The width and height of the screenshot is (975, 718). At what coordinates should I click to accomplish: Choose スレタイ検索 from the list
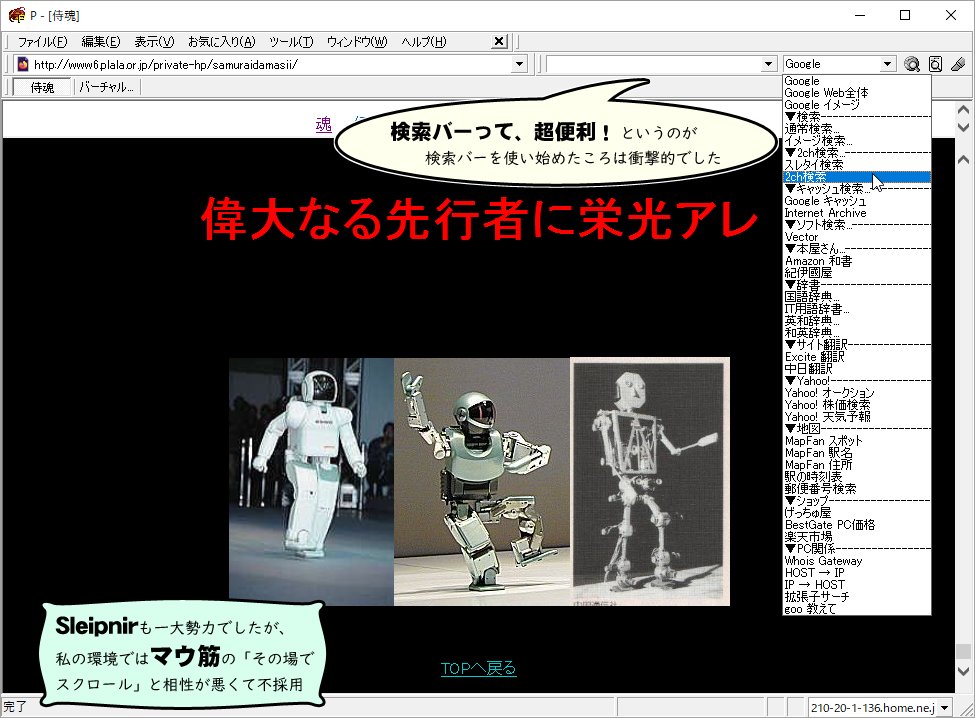pyautogui.click(x=857, y=165)
